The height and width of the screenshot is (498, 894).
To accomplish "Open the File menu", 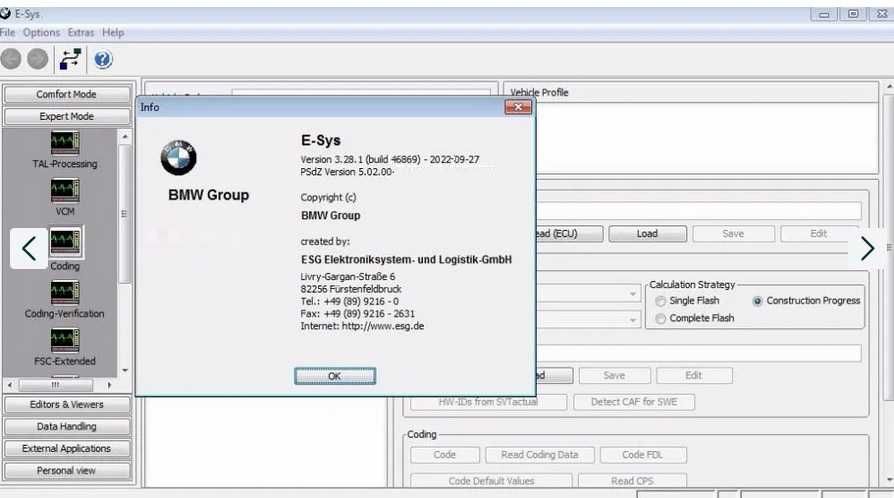I will coord(7,33).
